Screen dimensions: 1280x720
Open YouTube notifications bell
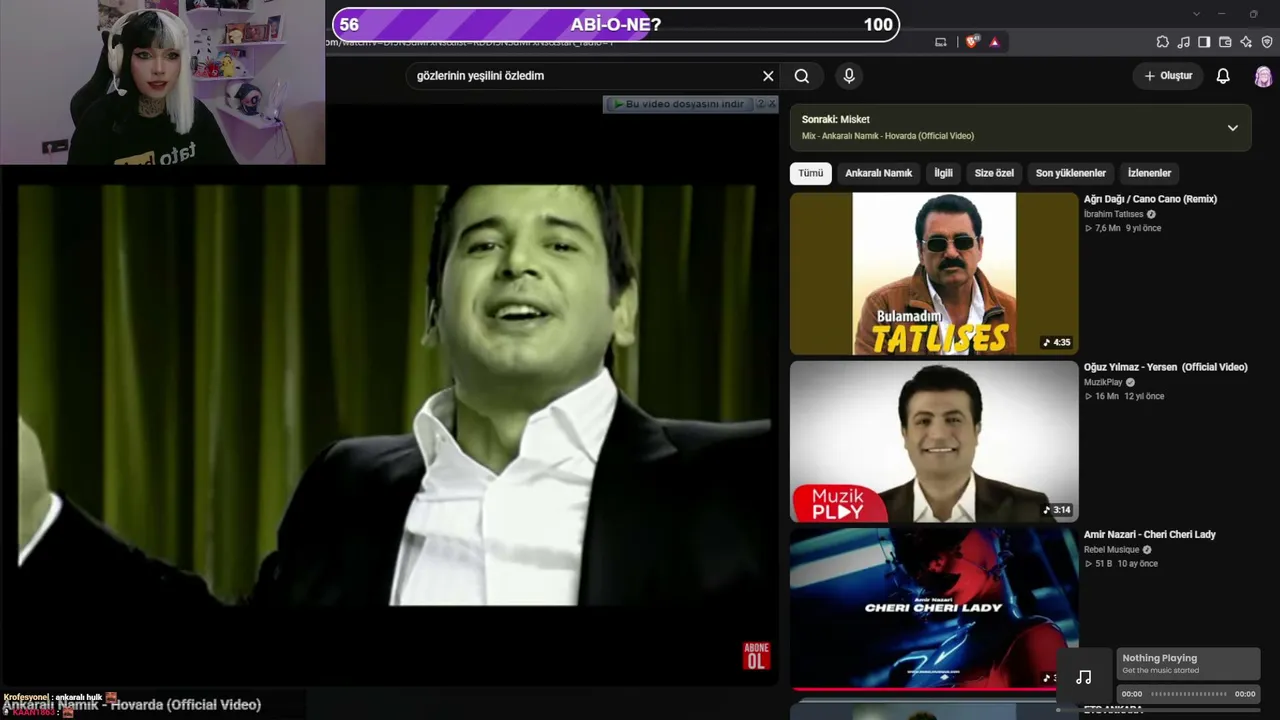click(x=1223, y=76)
